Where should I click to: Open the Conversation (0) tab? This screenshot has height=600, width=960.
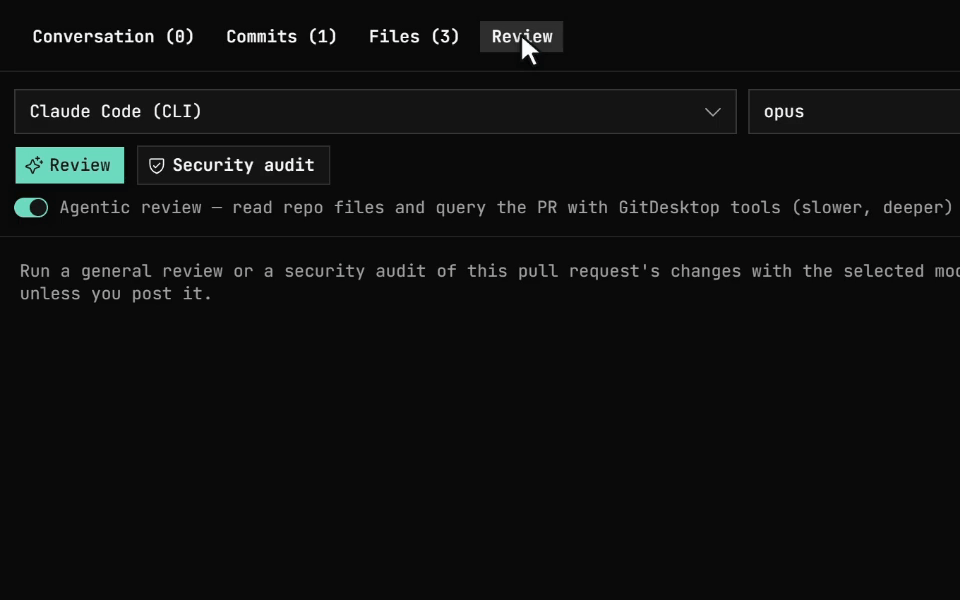click(x=113, y=37)
